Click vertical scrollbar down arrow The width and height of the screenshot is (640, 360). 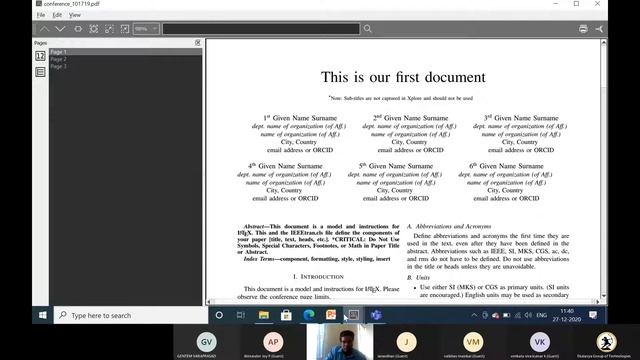click(604, 296)
